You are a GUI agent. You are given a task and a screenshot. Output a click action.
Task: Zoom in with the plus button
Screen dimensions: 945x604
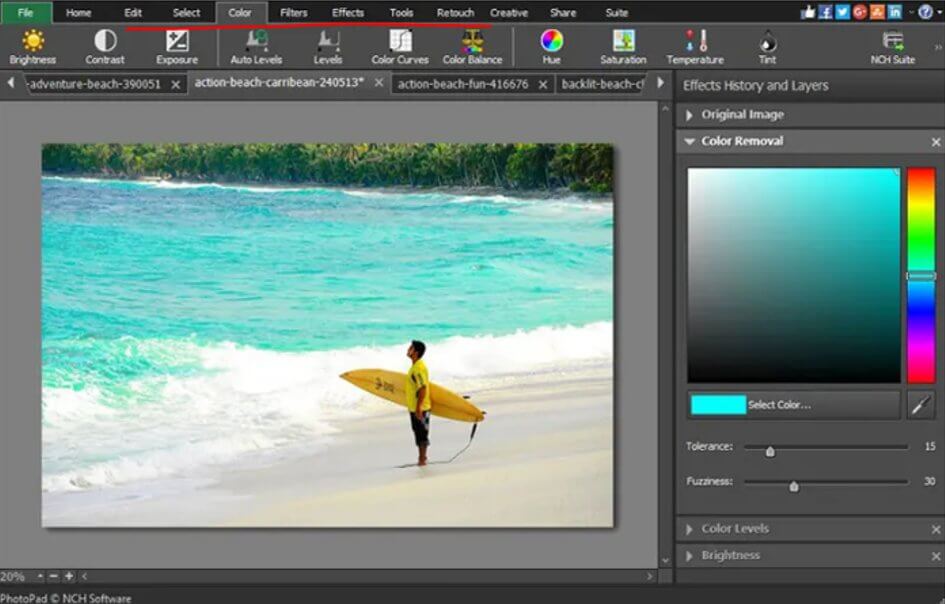tap(69, 576)
